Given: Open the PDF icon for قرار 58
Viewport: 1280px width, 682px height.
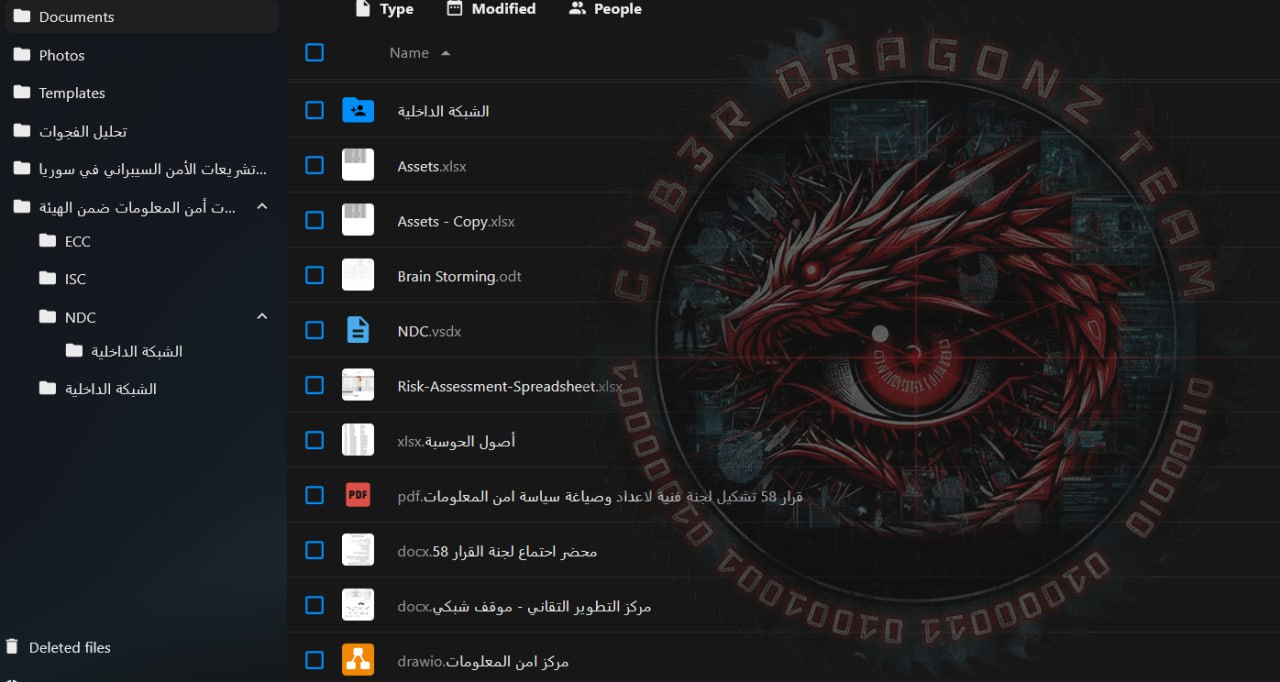Looking at the screenshot, I should pyautogui.click(x=358, y=494).
